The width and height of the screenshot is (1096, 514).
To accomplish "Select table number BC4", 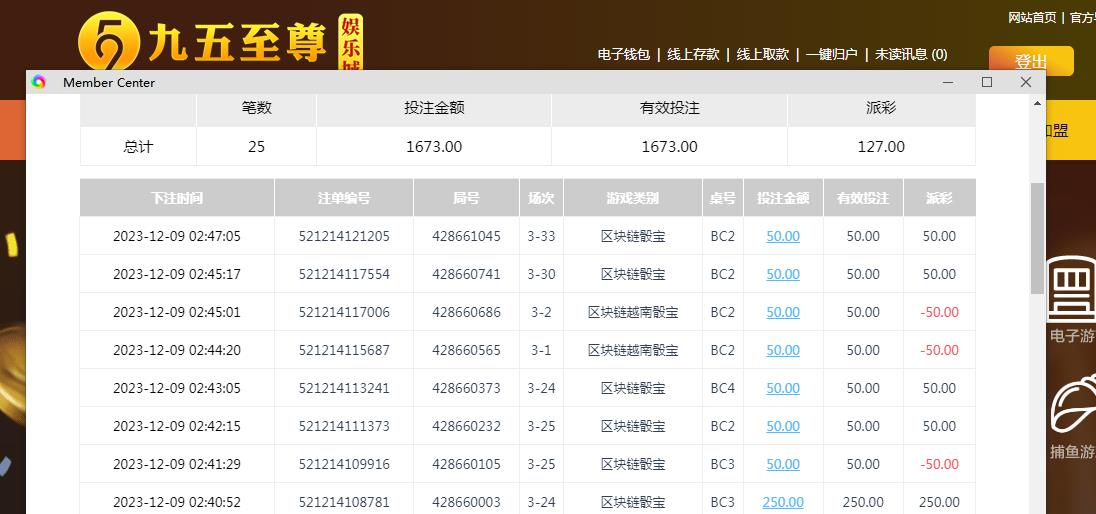I will [x=723, y=388].
